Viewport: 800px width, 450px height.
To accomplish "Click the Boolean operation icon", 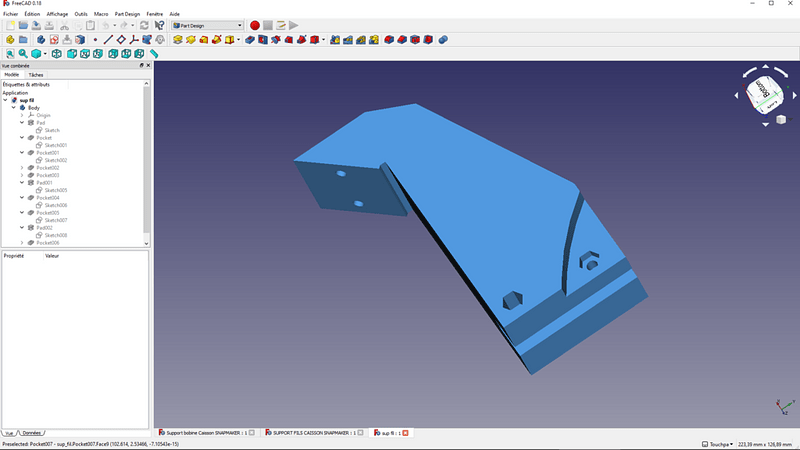I will click(443, 40).
